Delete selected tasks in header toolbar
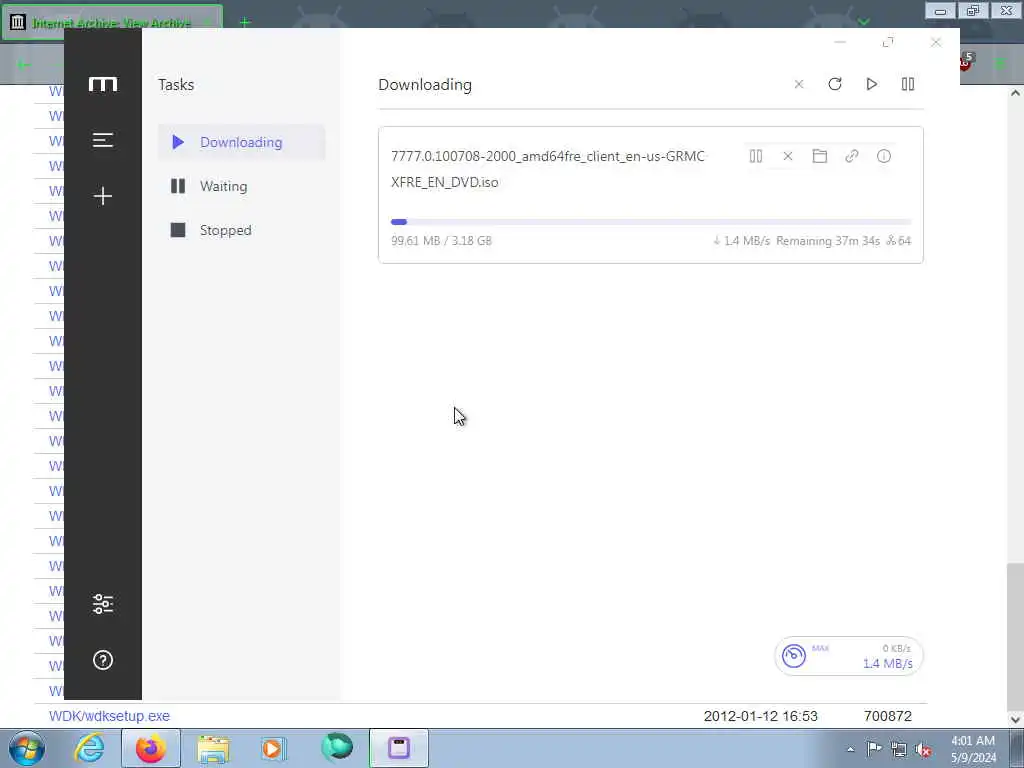Image resolution: width=1024 pixels, height=768 pixels. pyautogui.click(x=799, y=84)
